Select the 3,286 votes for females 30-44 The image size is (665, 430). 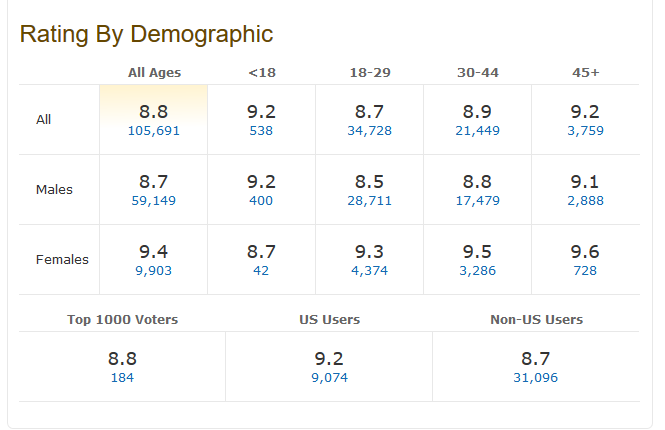[478, 271]
